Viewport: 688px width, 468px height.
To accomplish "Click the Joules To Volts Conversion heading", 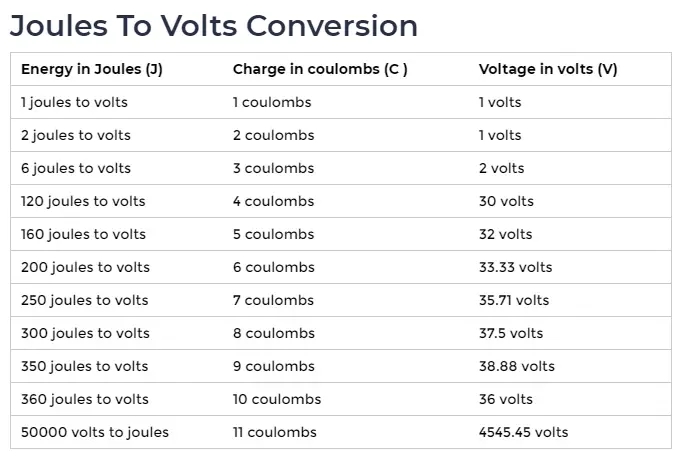I will (x=213, y=25).
